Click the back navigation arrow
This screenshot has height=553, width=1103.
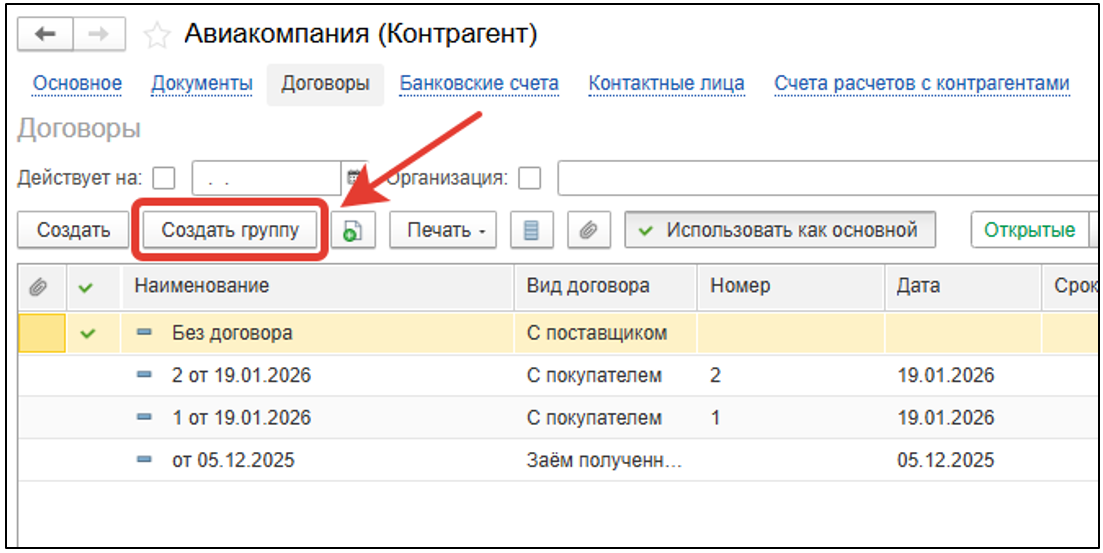click(x=45, y=34)
